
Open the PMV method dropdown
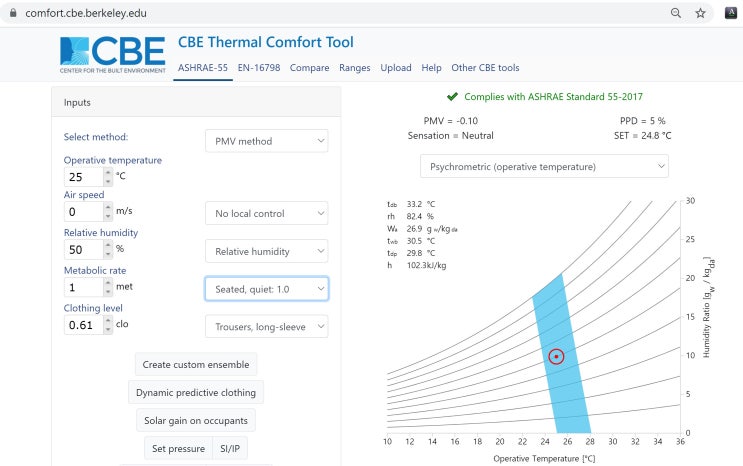pyautogui.click(x=266, y=141)
